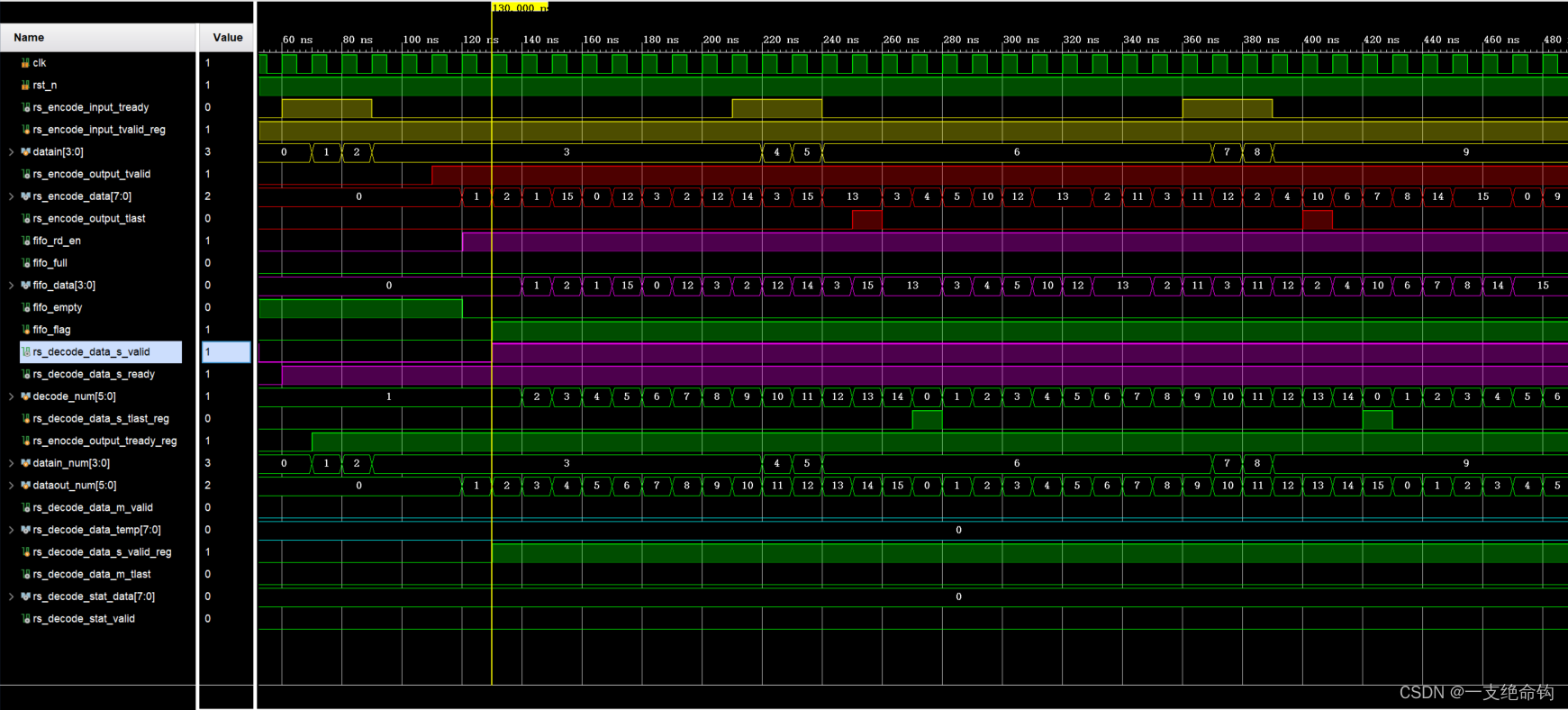Click the rs_decode_data_temp[7:0] bus icon
1568x710 pixels.
[x=25, y=530]
